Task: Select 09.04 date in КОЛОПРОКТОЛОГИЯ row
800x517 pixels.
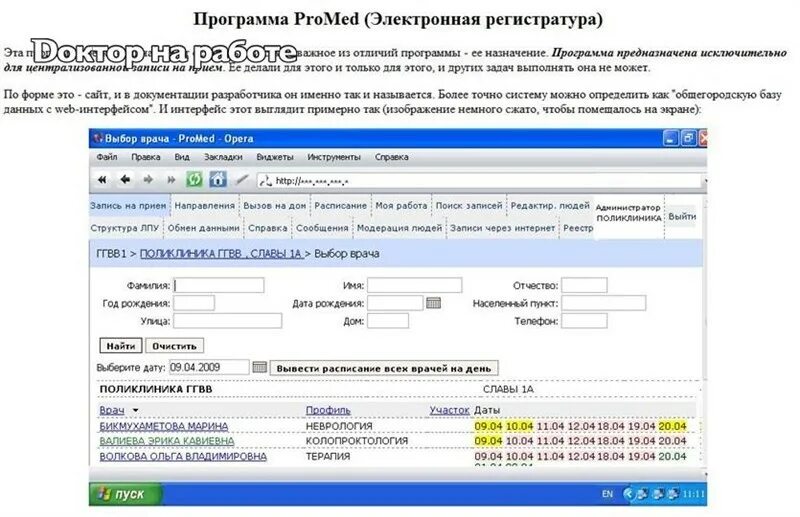Action: tap(488, 441)
